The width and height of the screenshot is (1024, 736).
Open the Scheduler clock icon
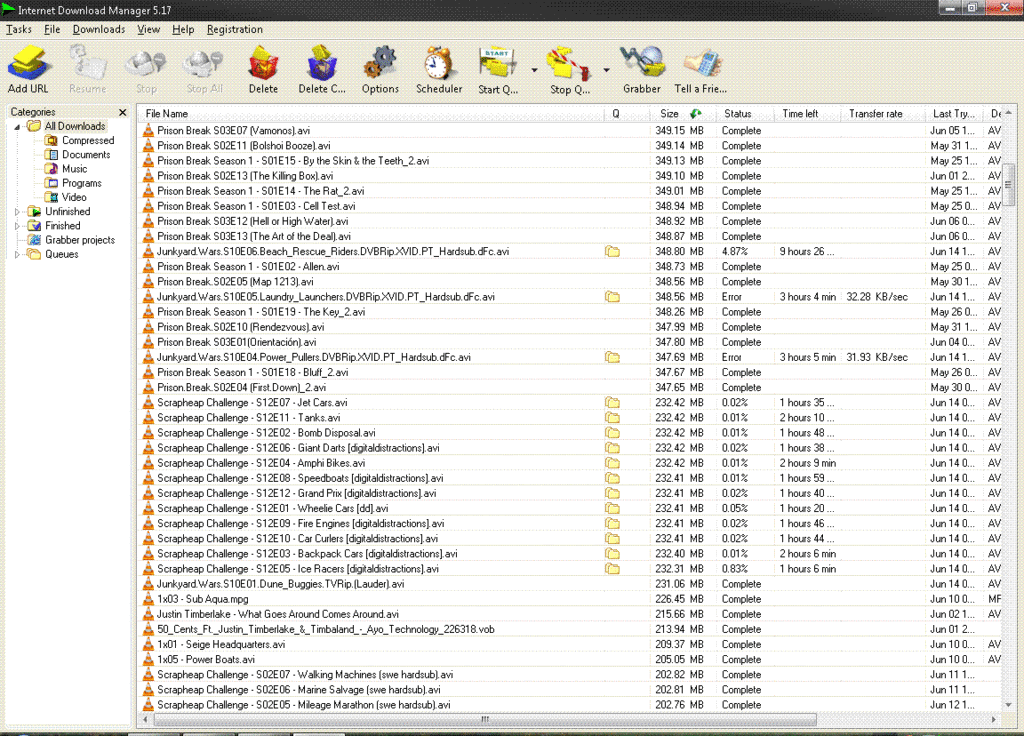(x=439, y=70)
